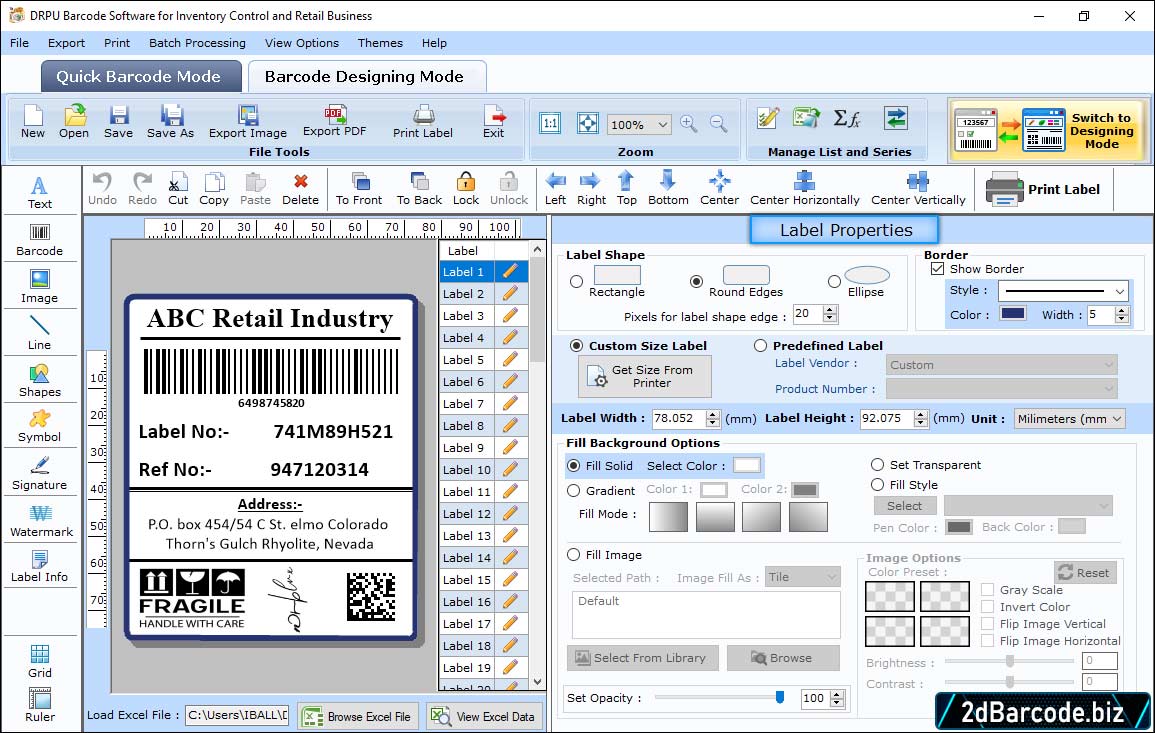This screenshot has height=733, width=1155.
Task: Select Fill Image option
Action: pyautogui.click(x=574, y=555)
